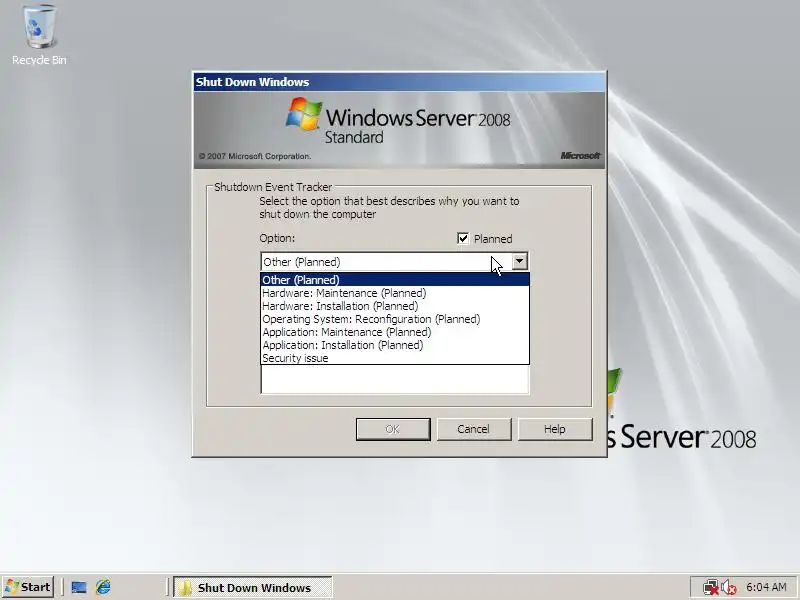Choose Application: Maintenance (Planned)
The height and width of the screenshot is (600, 800).
pos(395,332)
